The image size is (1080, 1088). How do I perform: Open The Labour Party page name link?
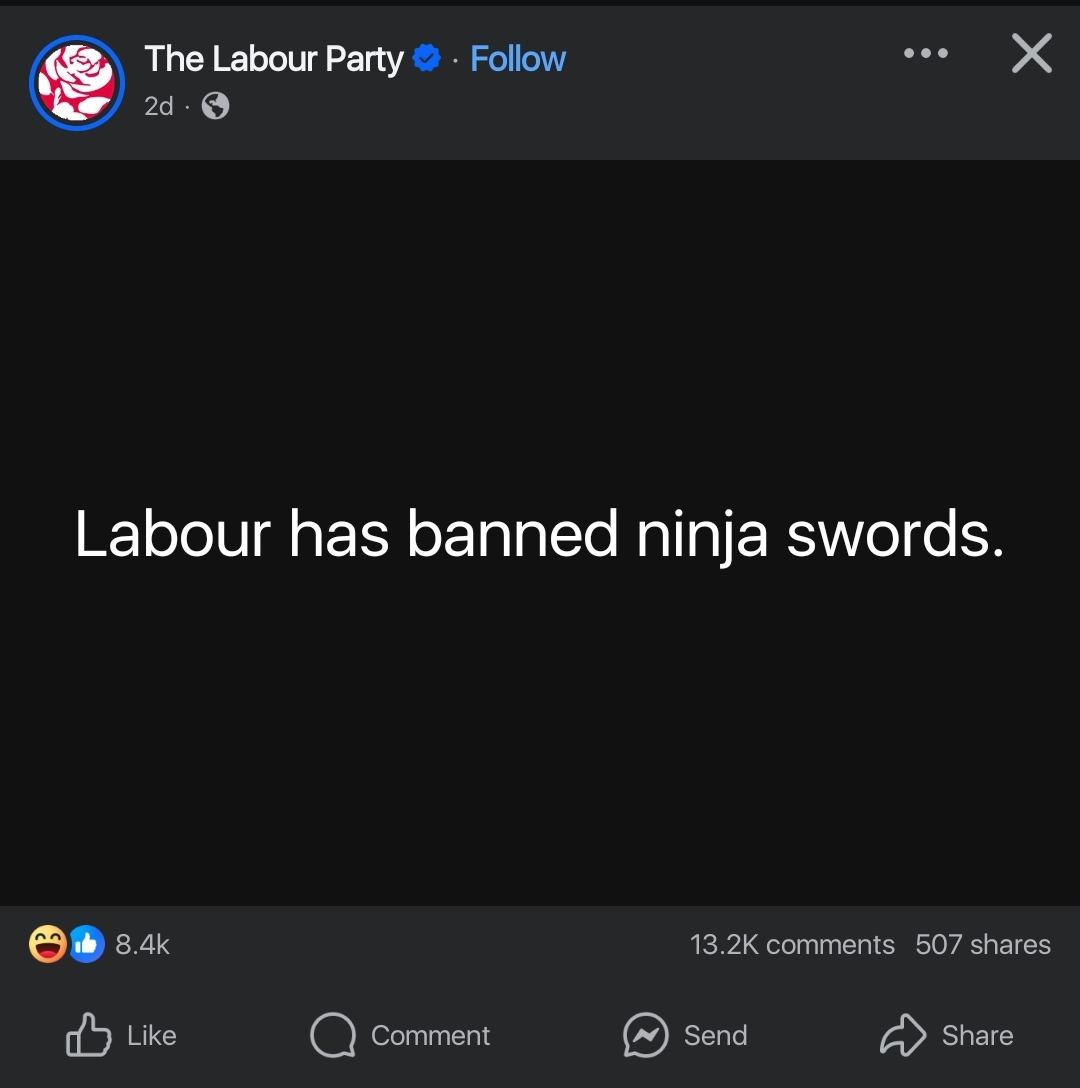273,59
